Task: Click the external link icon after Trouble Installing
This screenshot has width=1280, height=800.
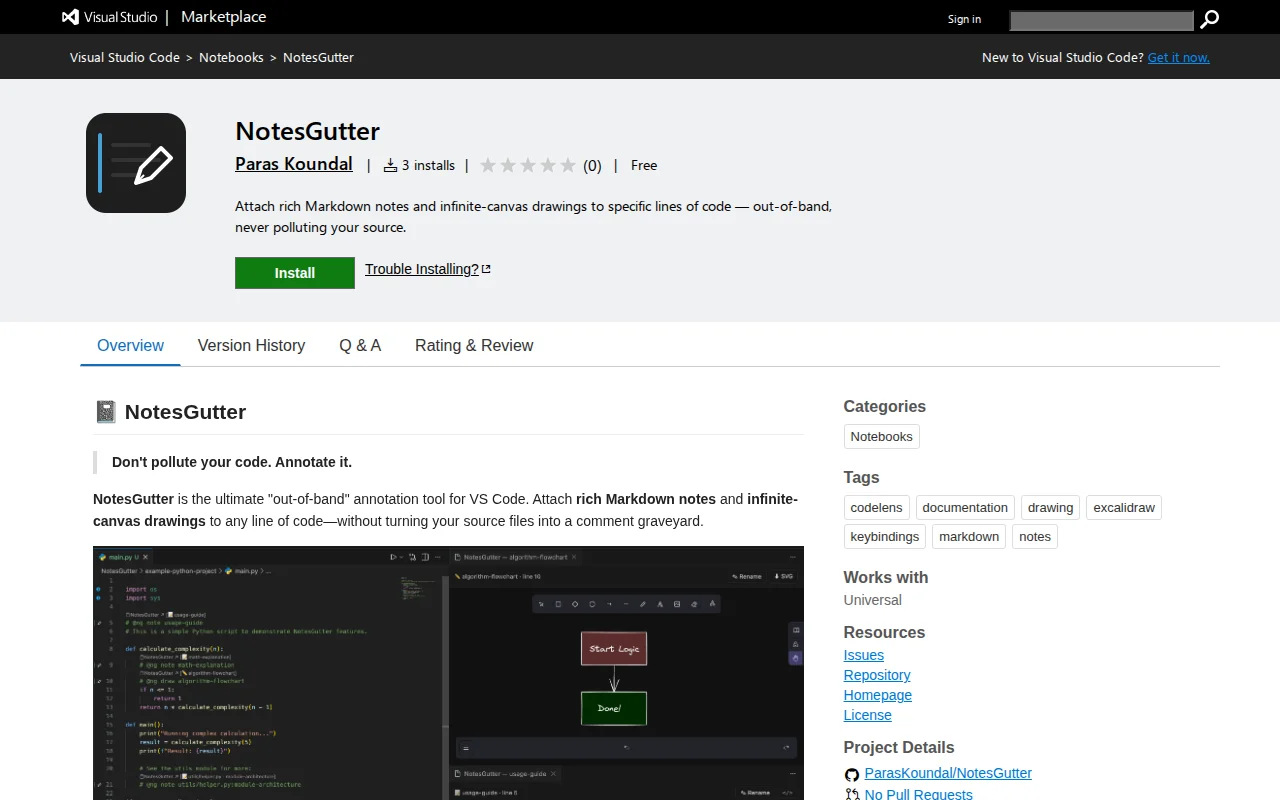Action: pos(486,269)
